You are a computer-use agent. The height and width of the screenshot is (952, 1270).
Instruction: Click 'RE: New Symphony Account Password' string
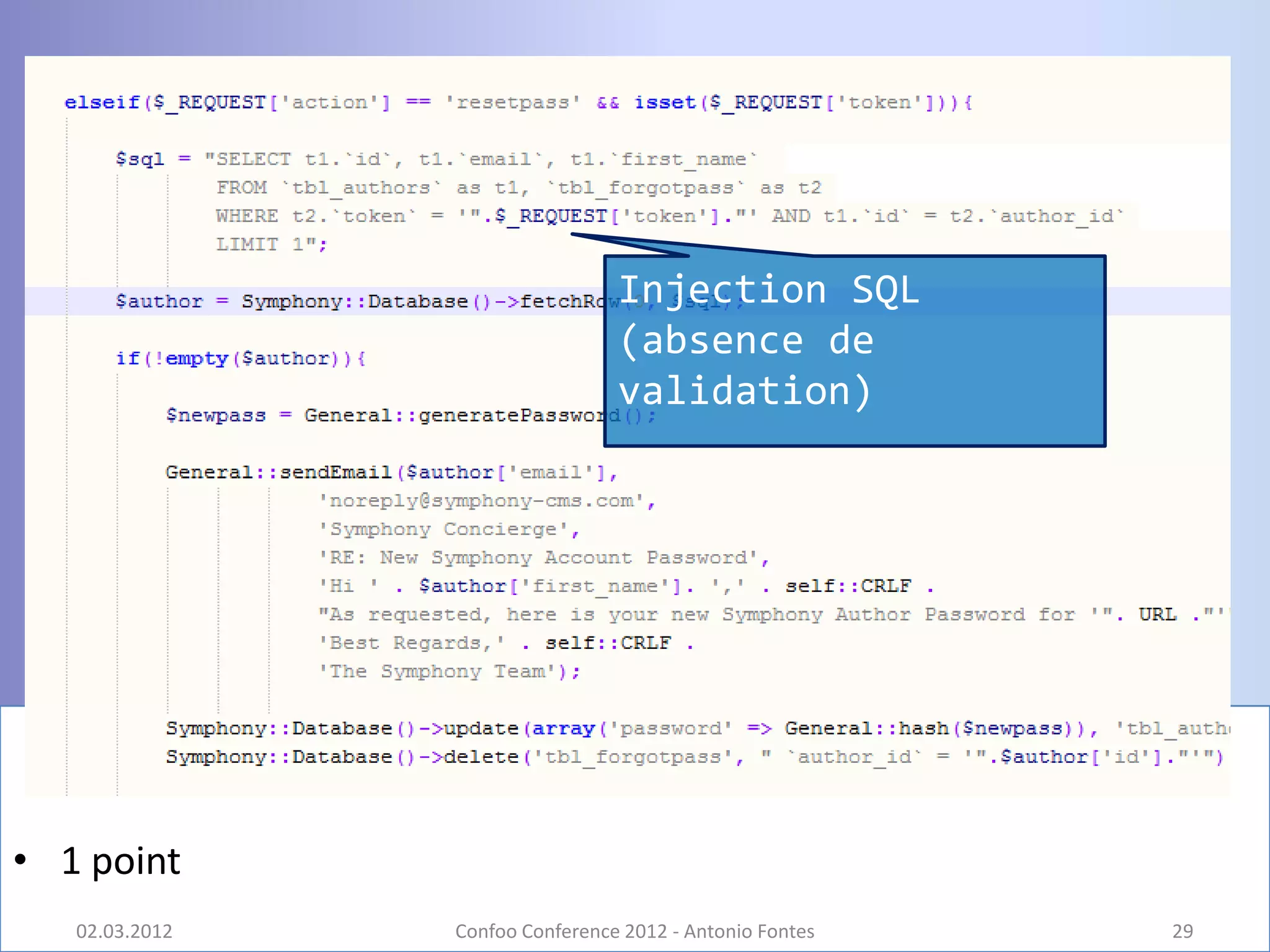click(x=544, y=558)
